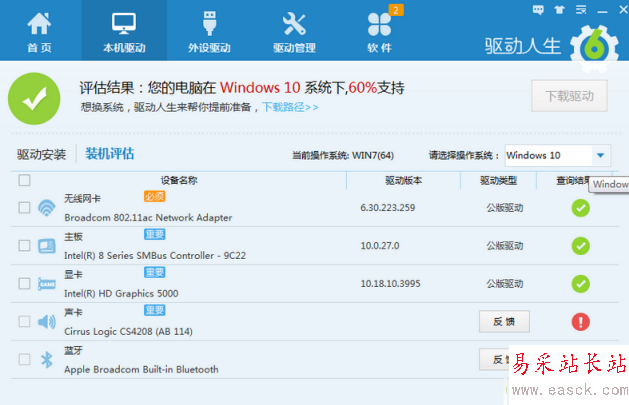Check the 显卡 Intel HD Graphics row
The height and width of the screenshot is (405, 629).
tap(24, 284)
